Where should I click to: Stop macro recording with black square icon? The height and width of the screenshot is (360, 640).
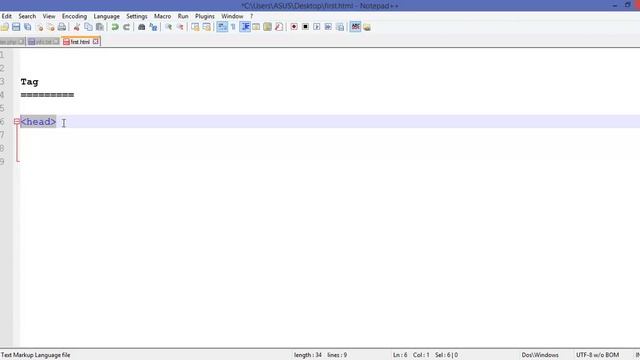pos(305,27)
